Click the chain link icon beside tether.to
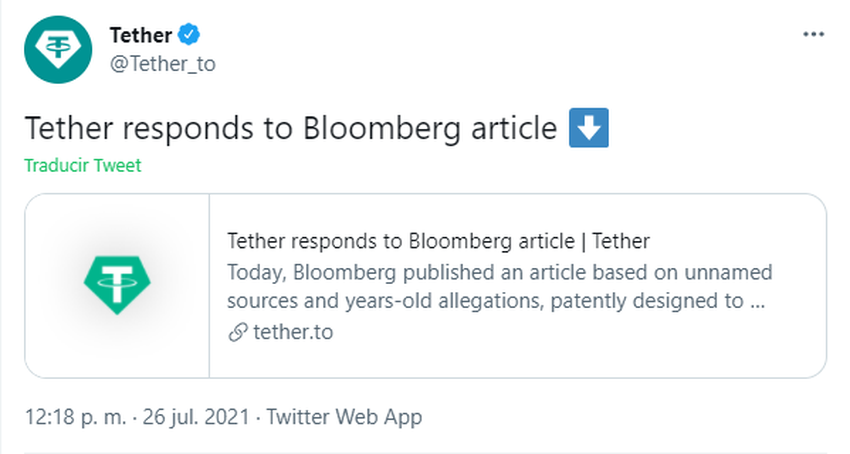This screenshot has width=850, height=454. [x=237, y=332]
